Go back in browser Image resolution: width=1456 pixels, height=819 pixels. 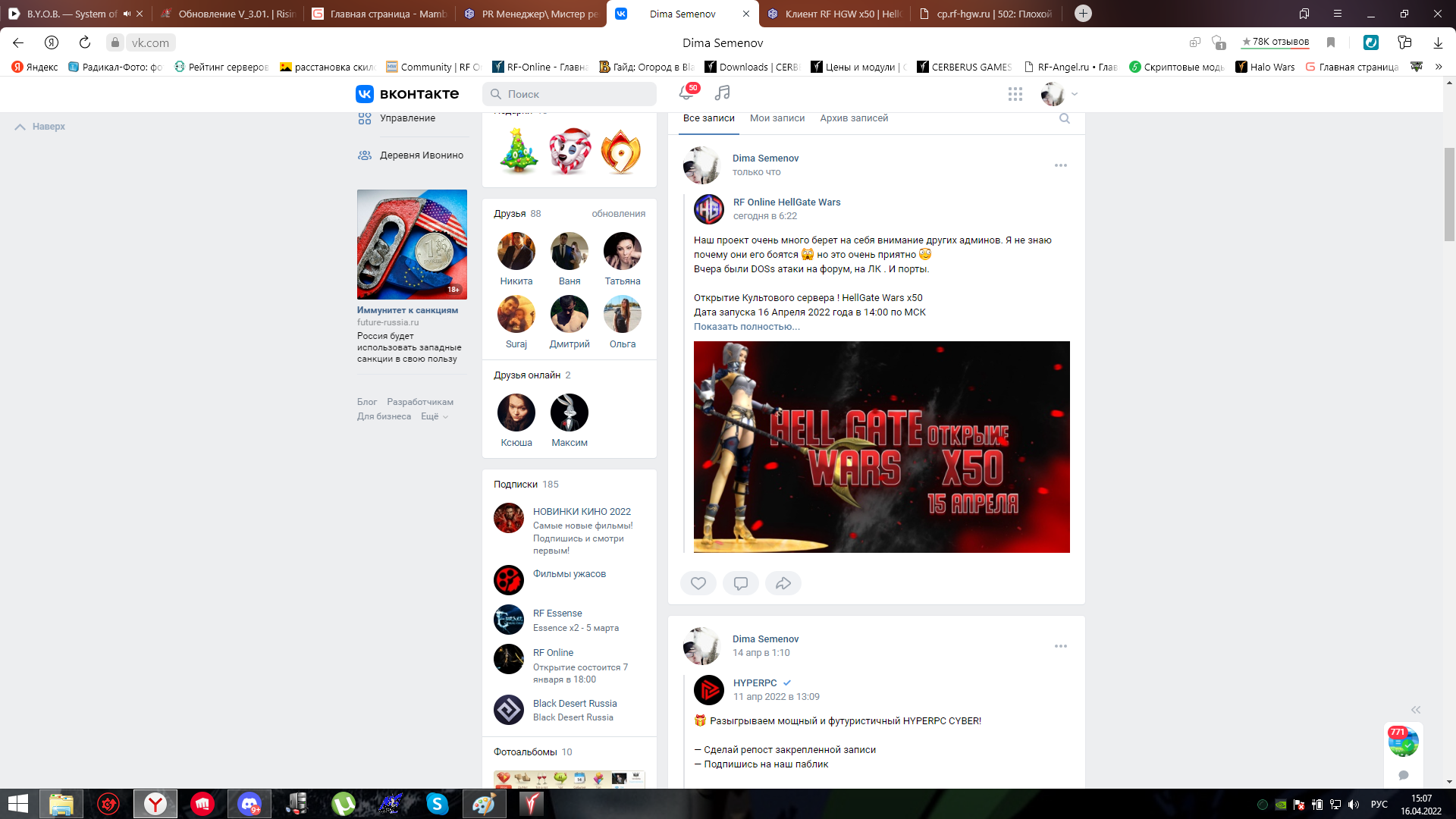[18, 42]
